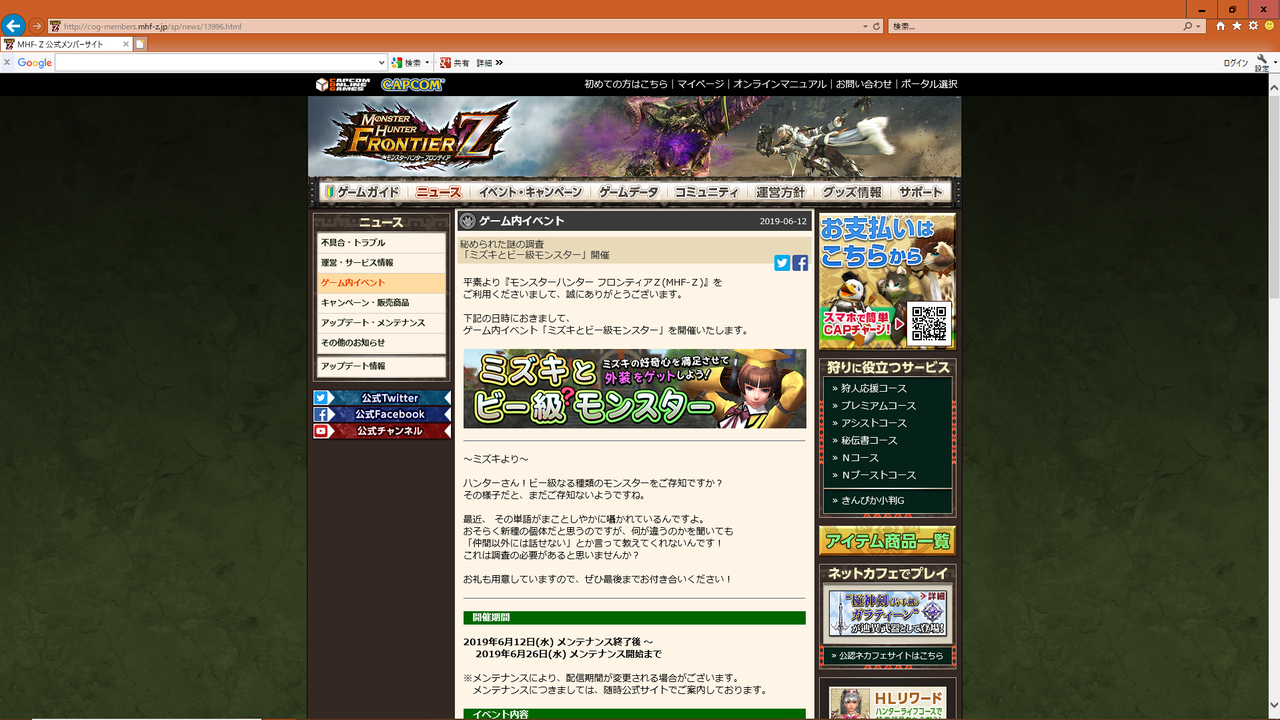Viewport: 1280px width, 720px height.
Task: Click the URL address field
Action: (455, 26)
